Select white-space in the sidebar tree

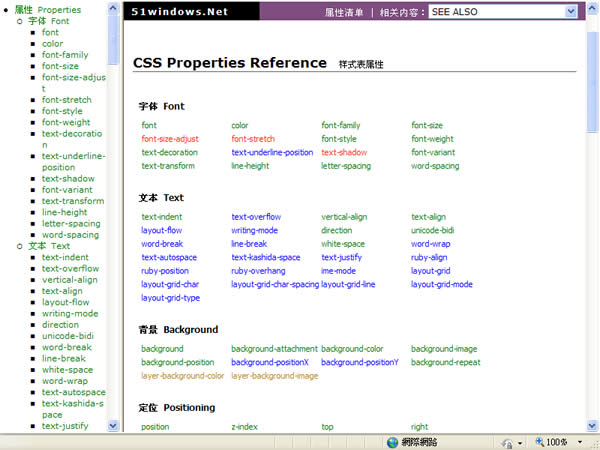coord(67,370)
